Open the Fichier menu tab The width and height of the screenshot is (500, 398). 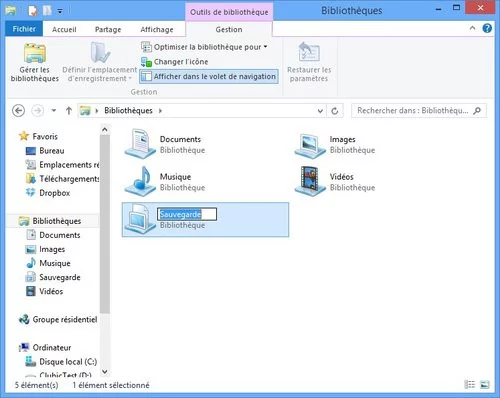tap(24, 29)
